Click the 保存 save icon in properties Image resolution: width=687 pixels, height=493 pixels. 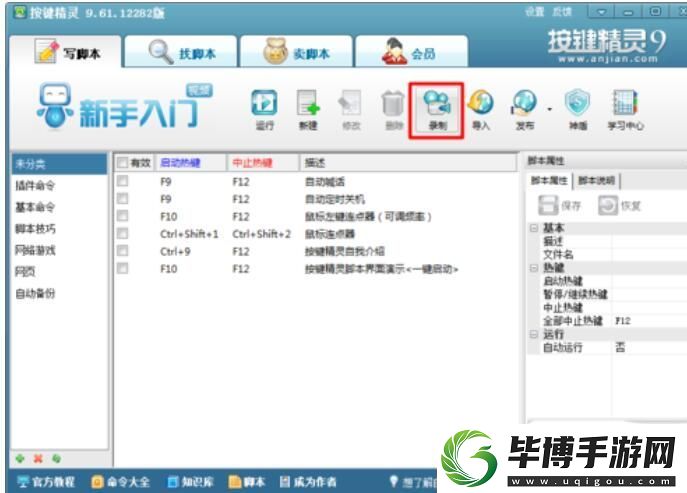coord(560,205)
